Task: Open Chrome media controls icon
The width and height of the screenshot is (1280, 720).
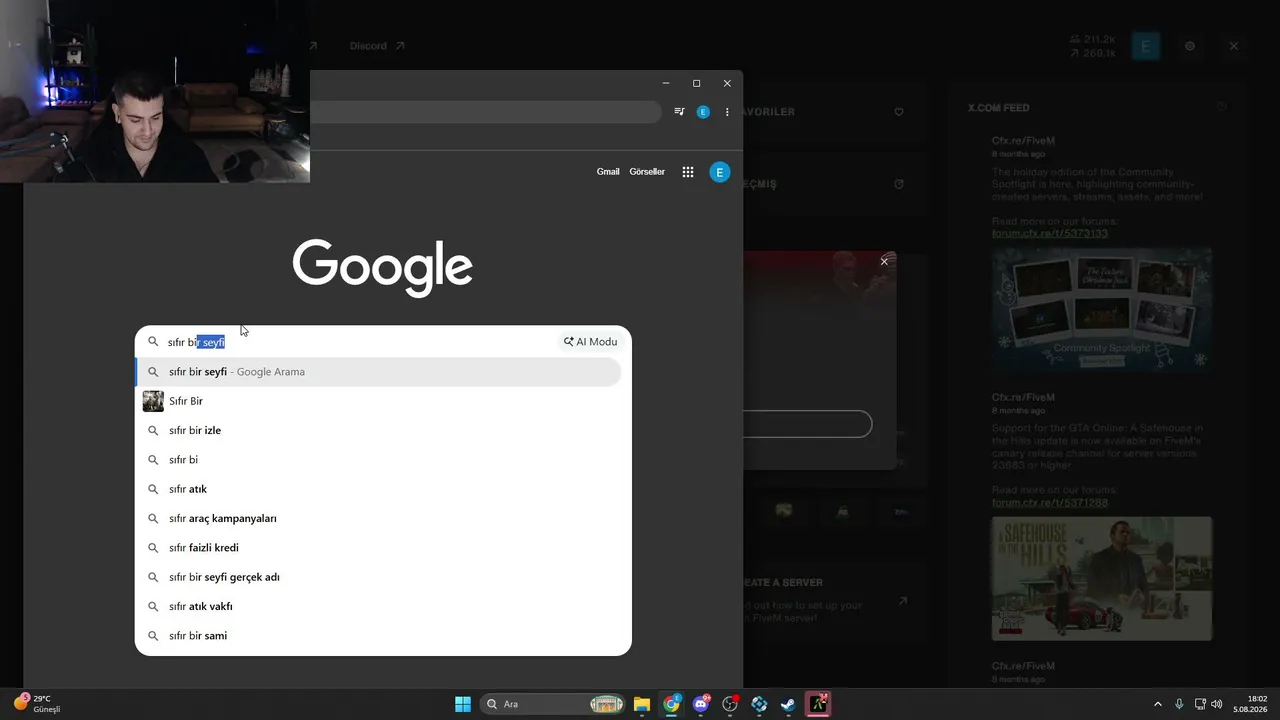Action: (679, 112)
